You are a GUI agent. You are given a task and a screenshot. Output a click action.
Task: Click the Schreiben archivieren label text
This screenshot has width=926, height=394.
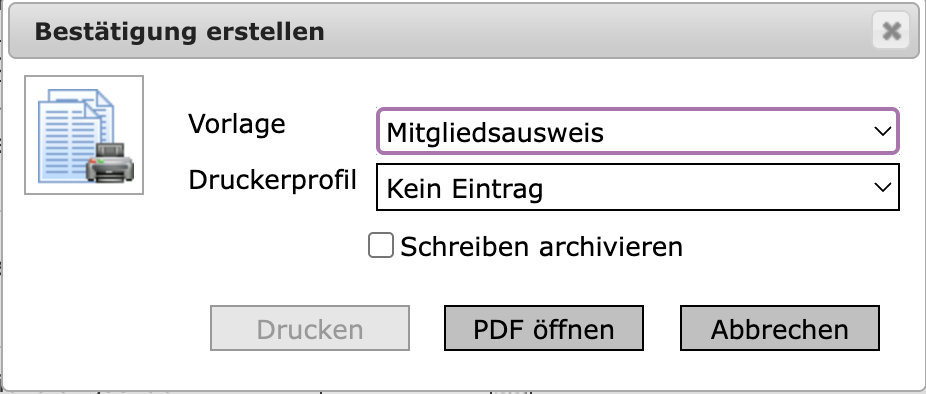pos(542,247)
